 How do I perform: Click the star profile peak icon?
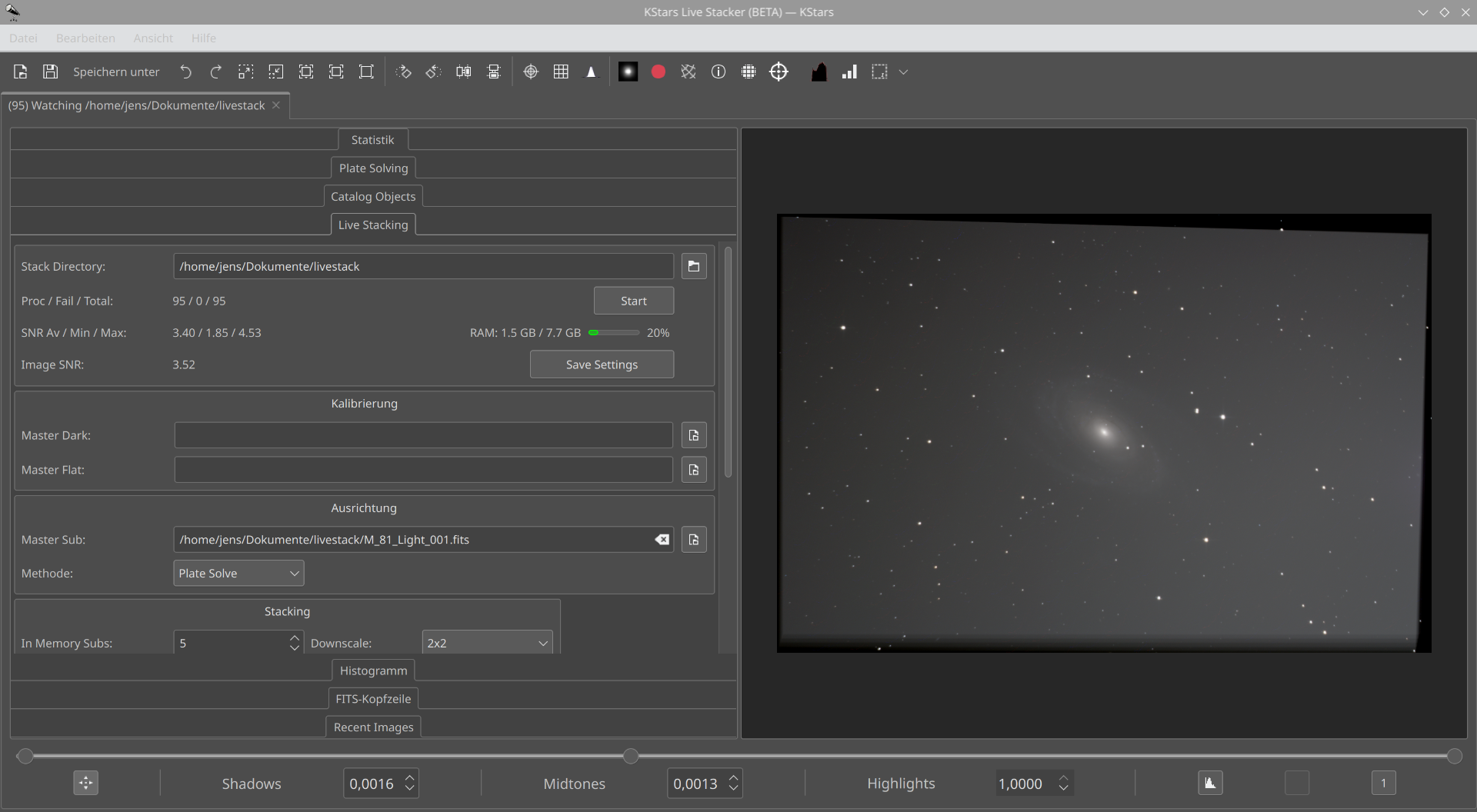click(x=592, y=72)
